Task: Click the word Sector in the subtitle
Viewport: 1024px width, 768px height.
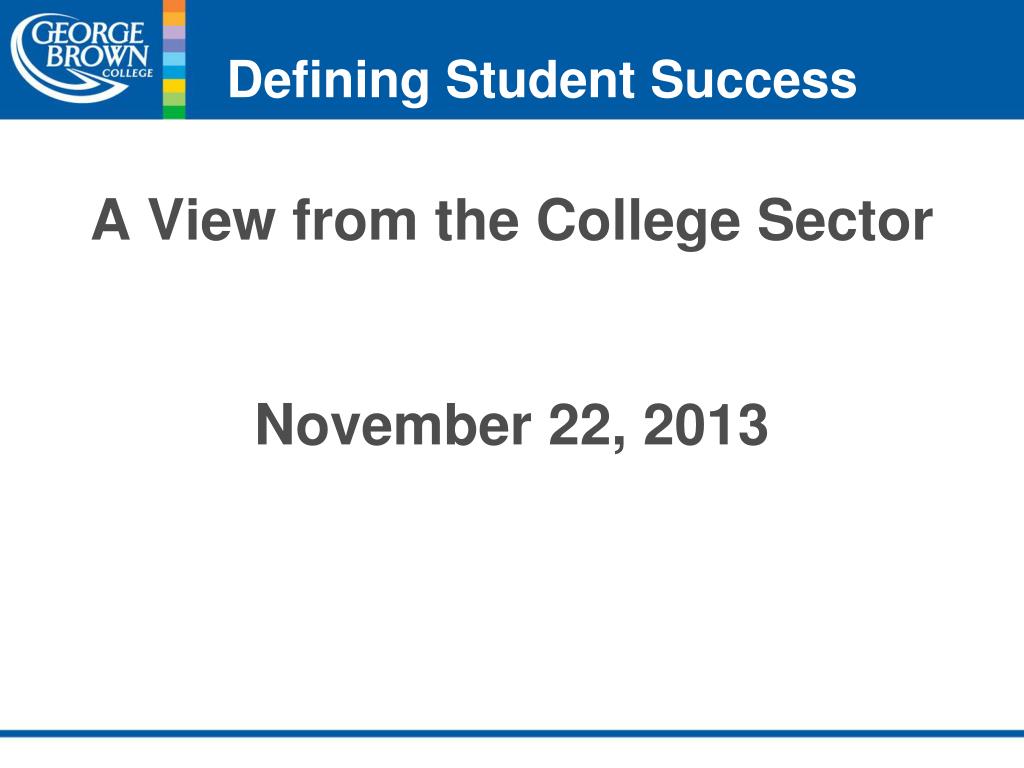Action: click(x=845, y=221)
